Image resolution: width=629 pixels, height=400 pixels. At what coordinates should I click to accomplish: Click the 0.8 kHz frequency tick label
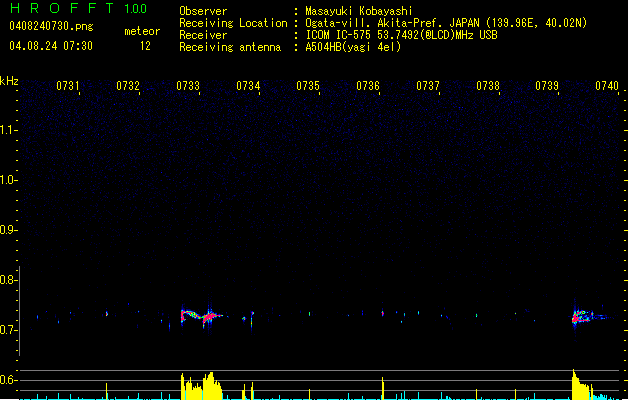pos(7,280)
